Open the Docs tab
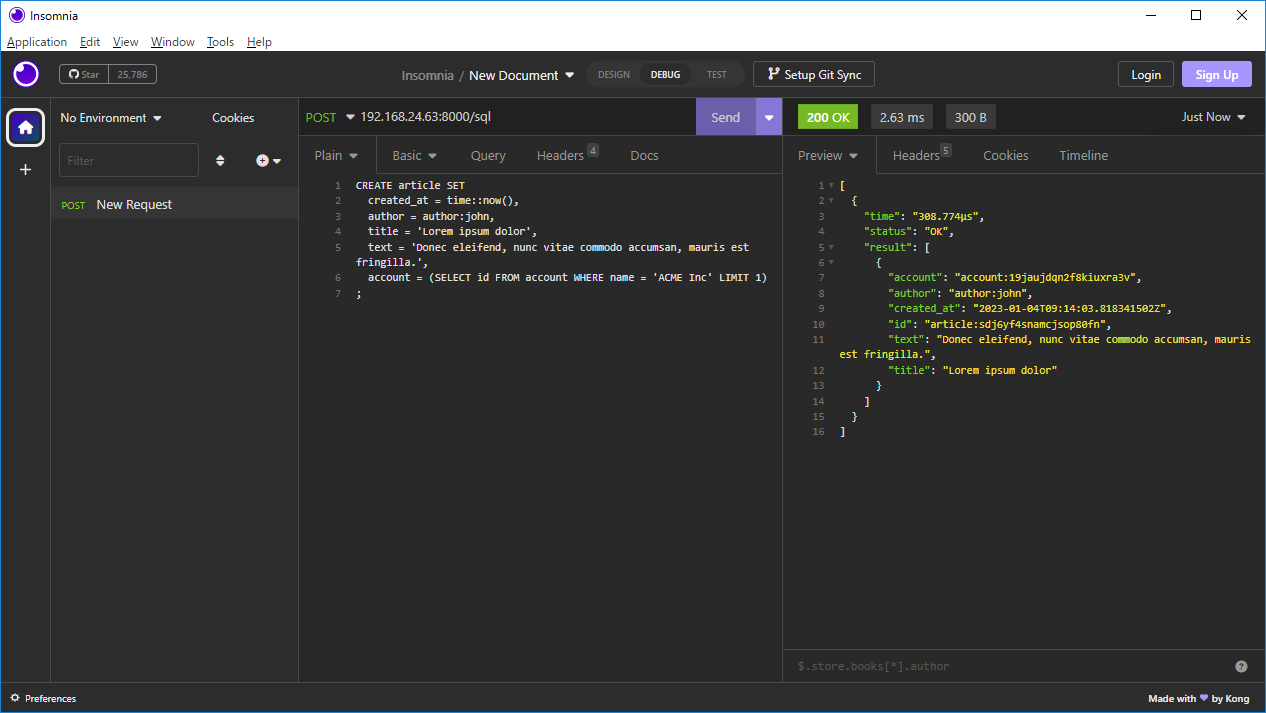The height and width of the screenshot is (713, 1266). tap(644, 155)
